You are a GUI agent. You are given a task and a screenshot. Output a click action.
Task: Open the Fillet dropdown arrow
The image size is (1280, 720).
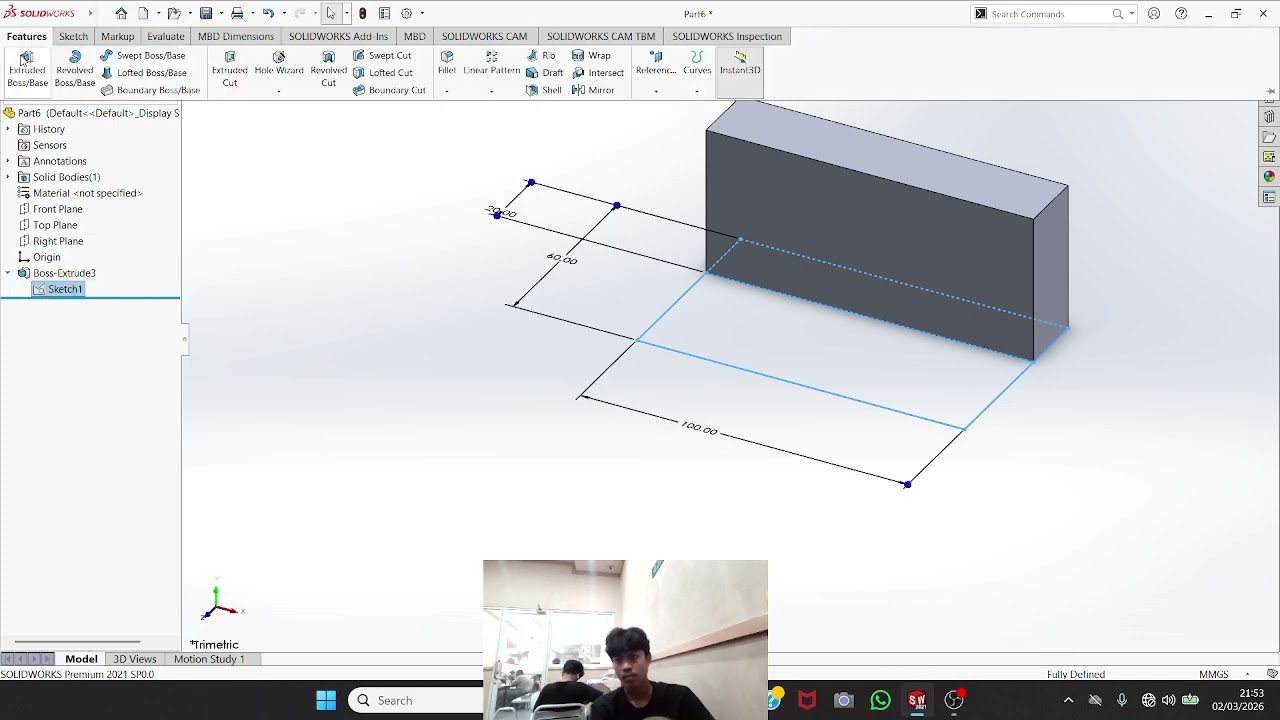[x=447, y=91]
